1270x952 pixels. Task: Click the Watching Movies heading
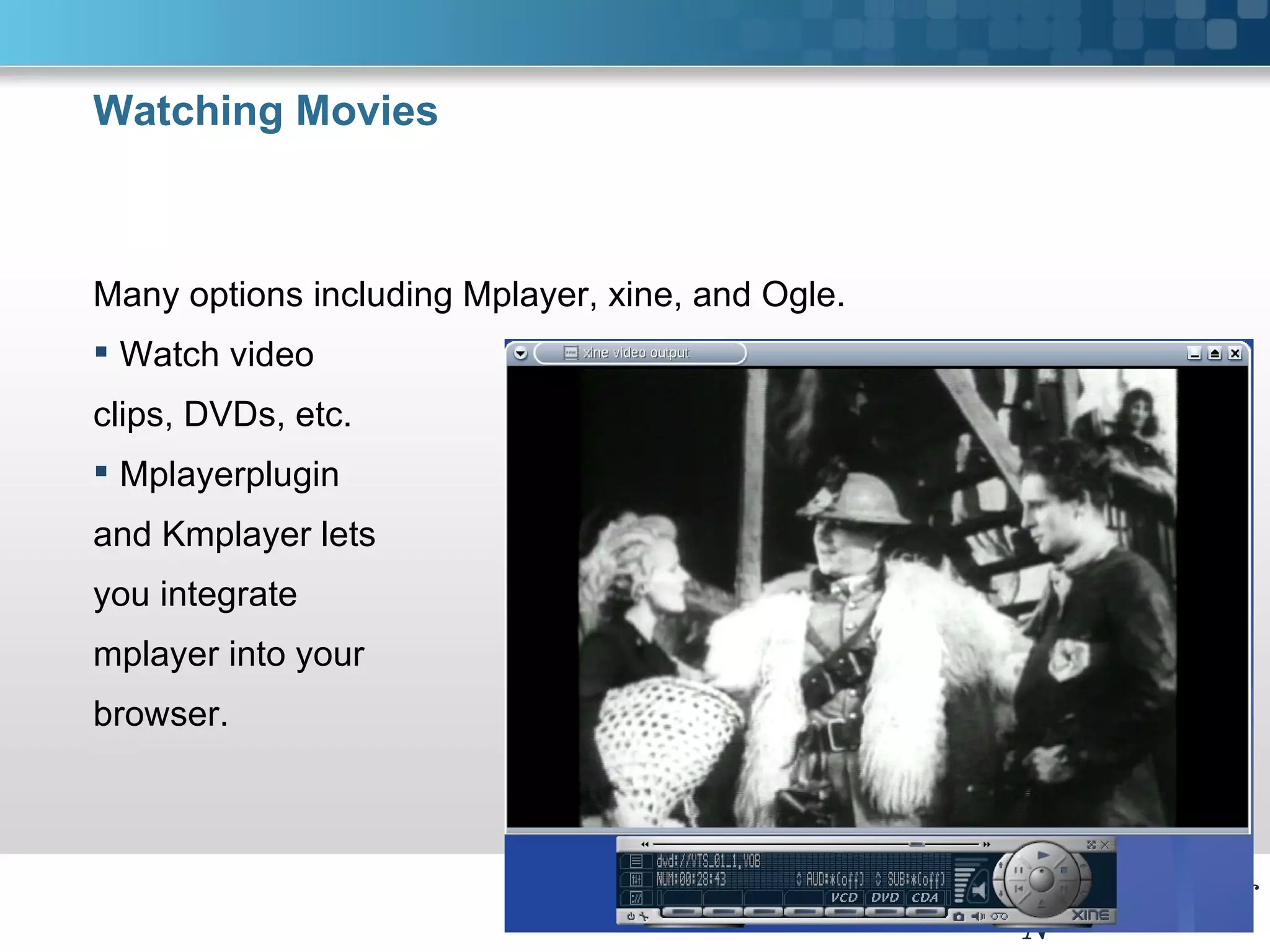tap(265, 111)
